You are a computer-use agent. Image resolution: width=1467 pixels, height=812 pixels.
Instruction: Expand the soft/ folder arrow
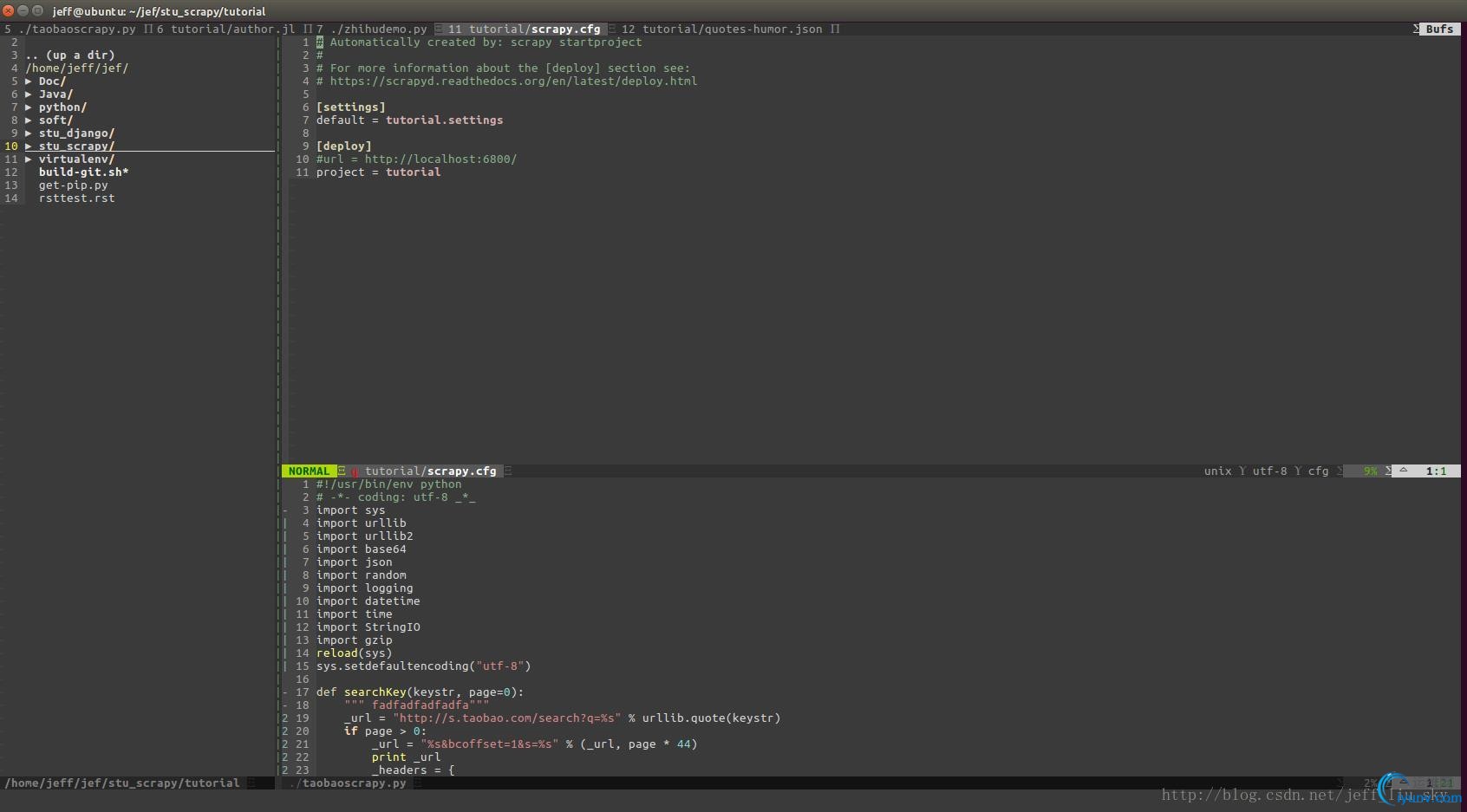click(x=29, y=120)
